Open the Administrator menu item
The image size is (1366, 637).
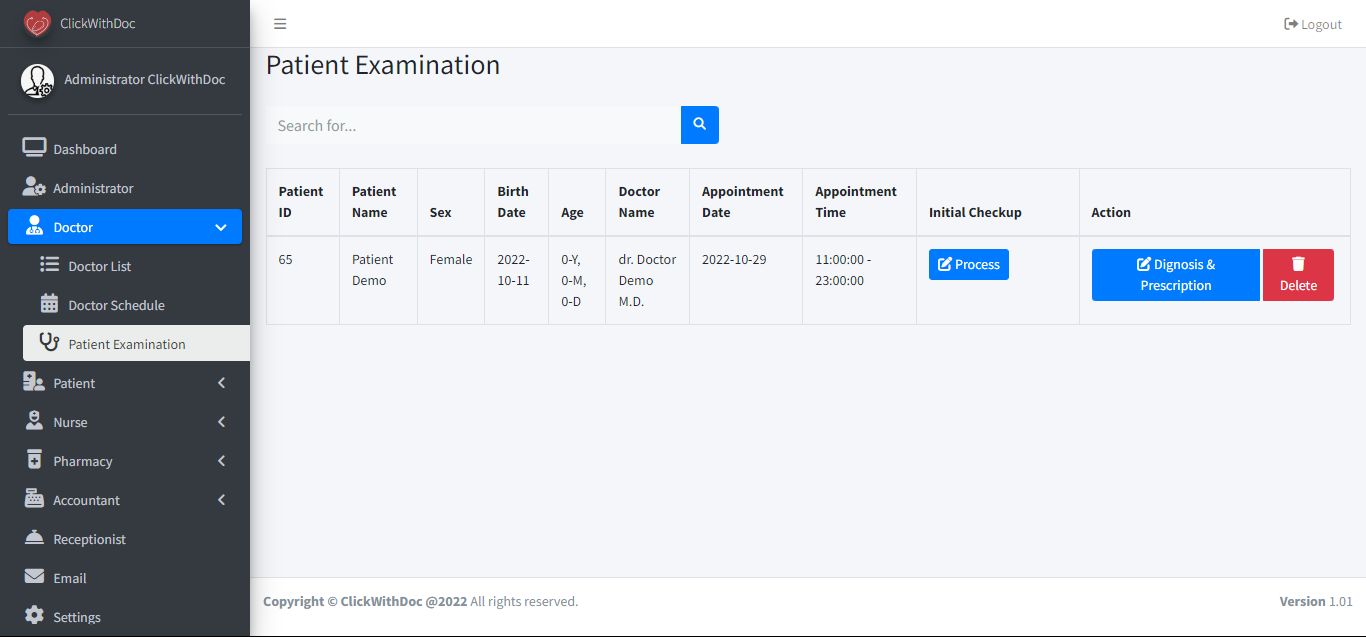[125, 187]
